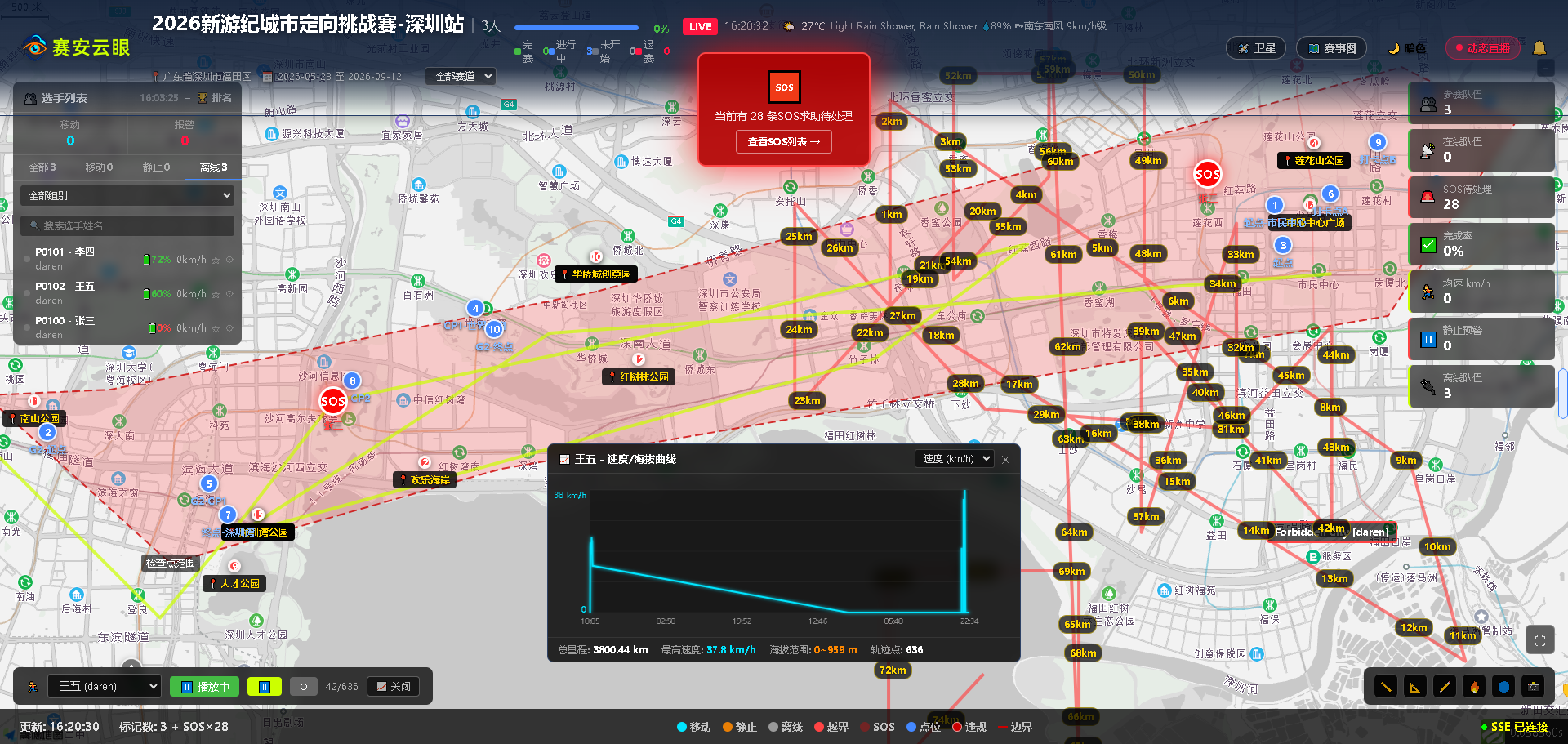Click the camera snapshot tool icon
This screenshot has height=744, width=1568.
click(1533, 687)
